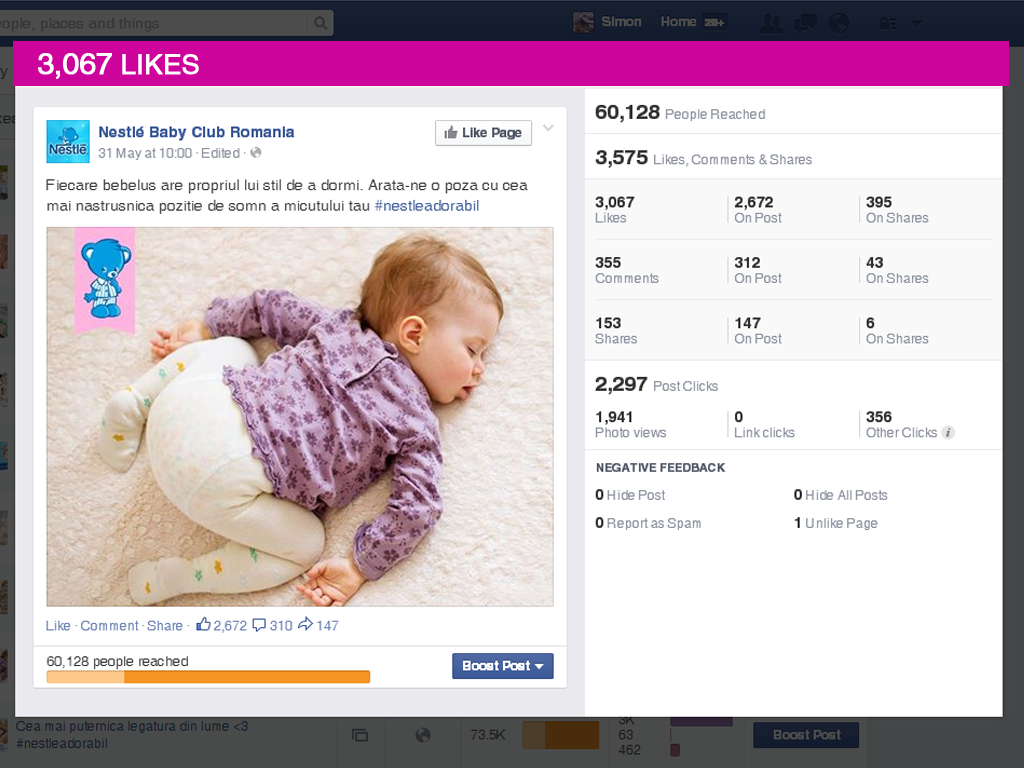Open the sleeping baby photo

coord(300,417)
